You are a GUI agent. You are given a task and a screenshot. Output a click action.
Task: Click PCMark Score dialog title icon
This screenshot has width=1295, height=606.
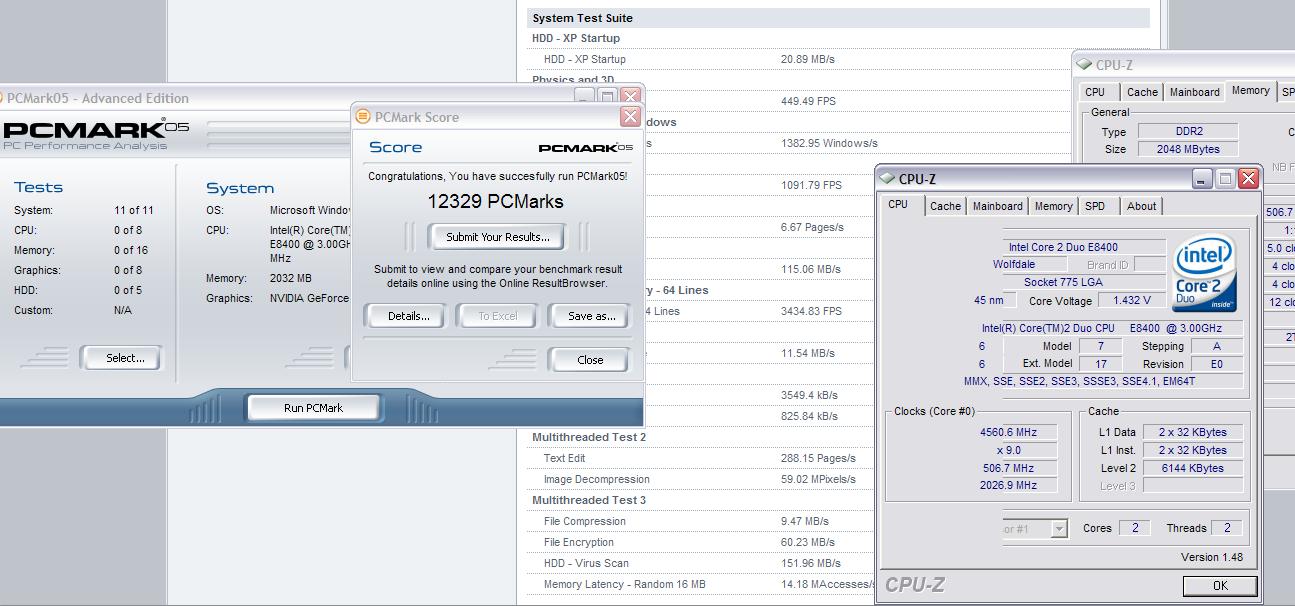click(363, 117)
